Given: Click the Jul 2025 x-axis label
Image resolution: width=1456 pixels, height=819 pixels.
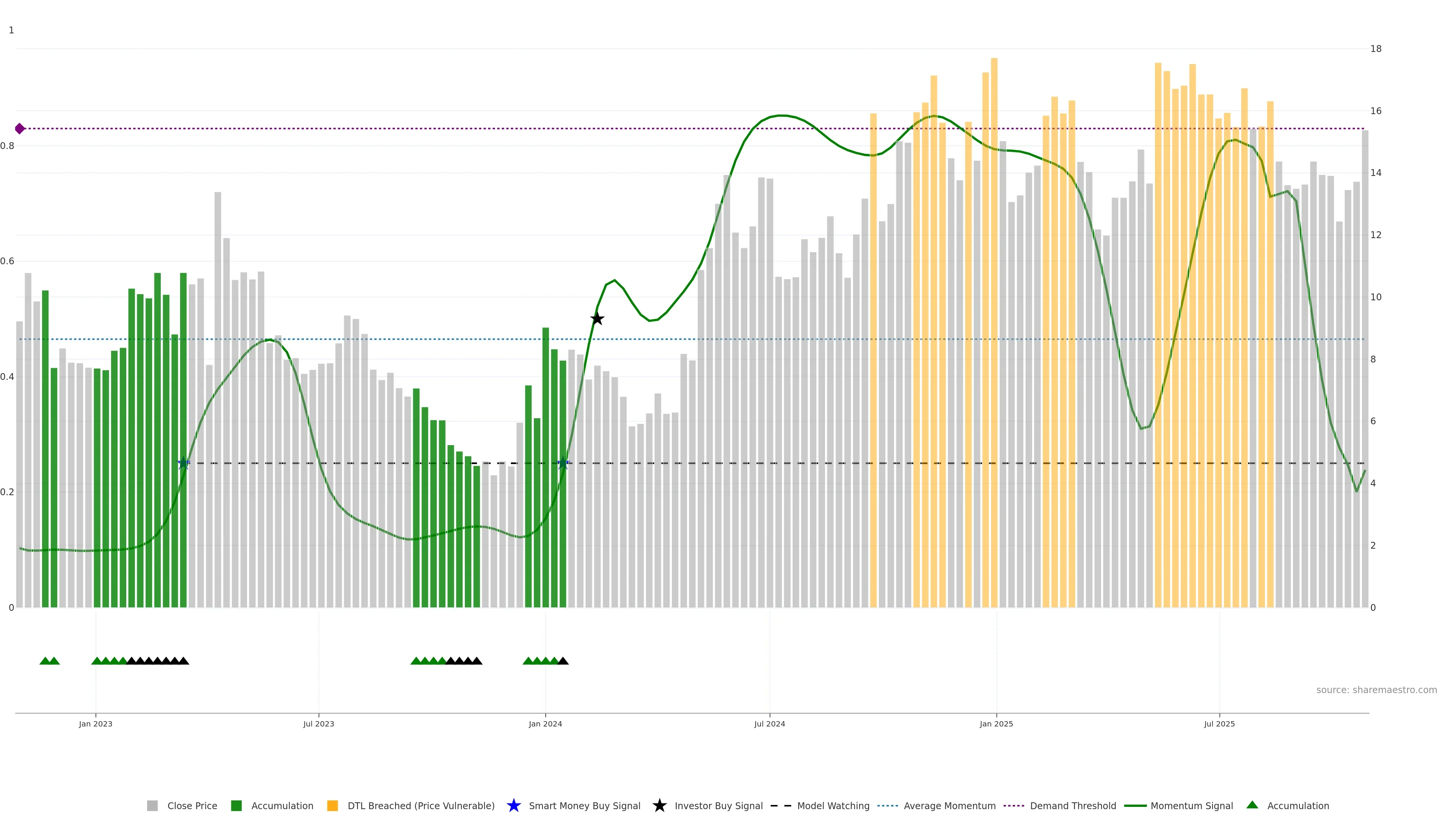Looking at the screenshot, I should point(1219,723).
